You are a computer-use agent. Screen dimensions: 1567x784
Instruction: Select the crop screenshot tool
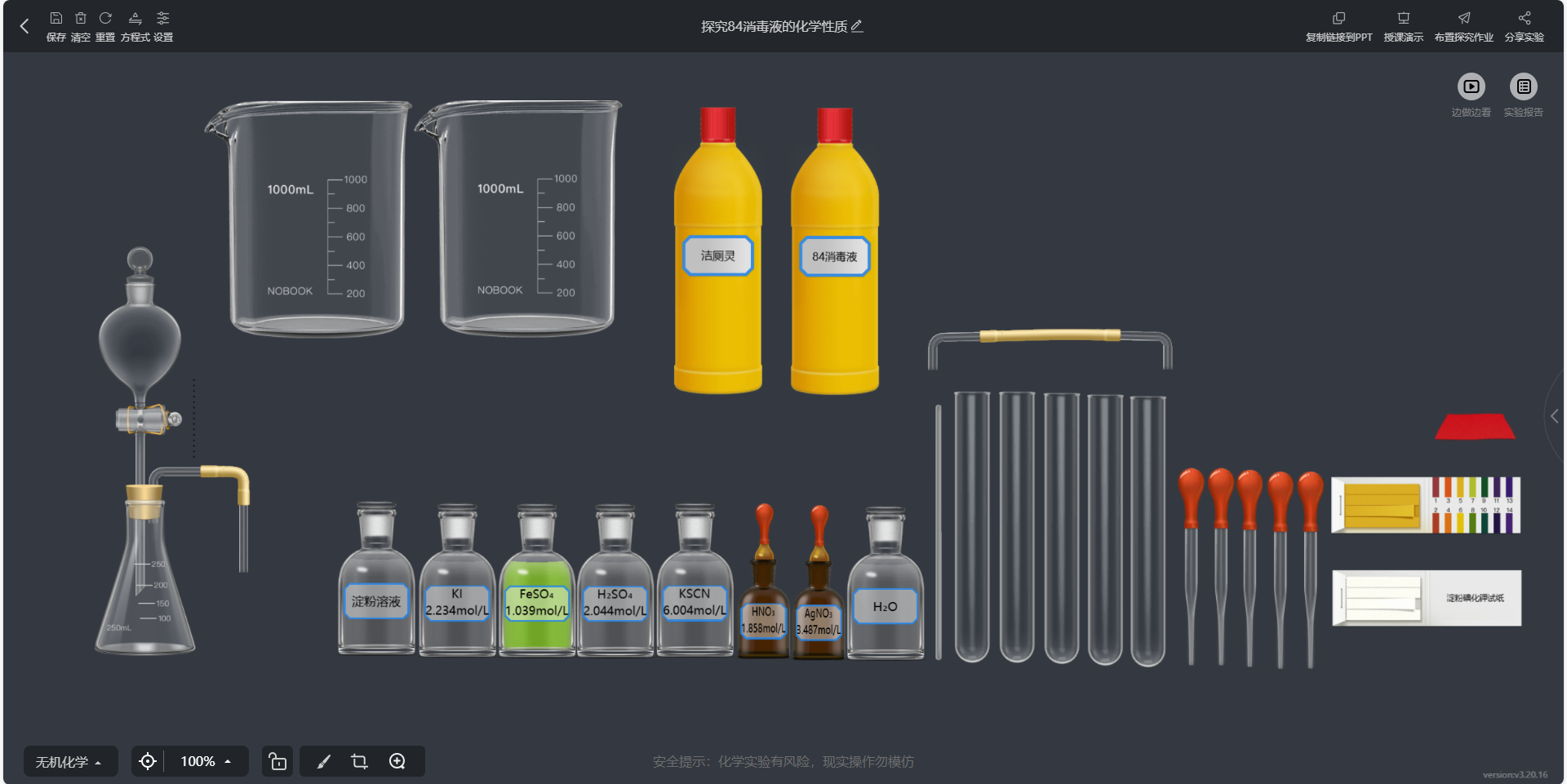tap(359, 761)
